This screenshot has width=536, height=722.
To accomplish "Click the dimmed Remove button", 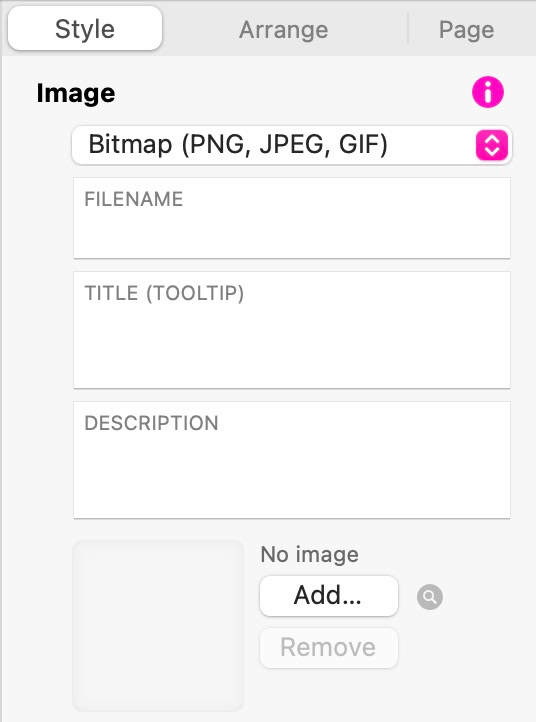I will pyautogui.click(x=329, y=647).
